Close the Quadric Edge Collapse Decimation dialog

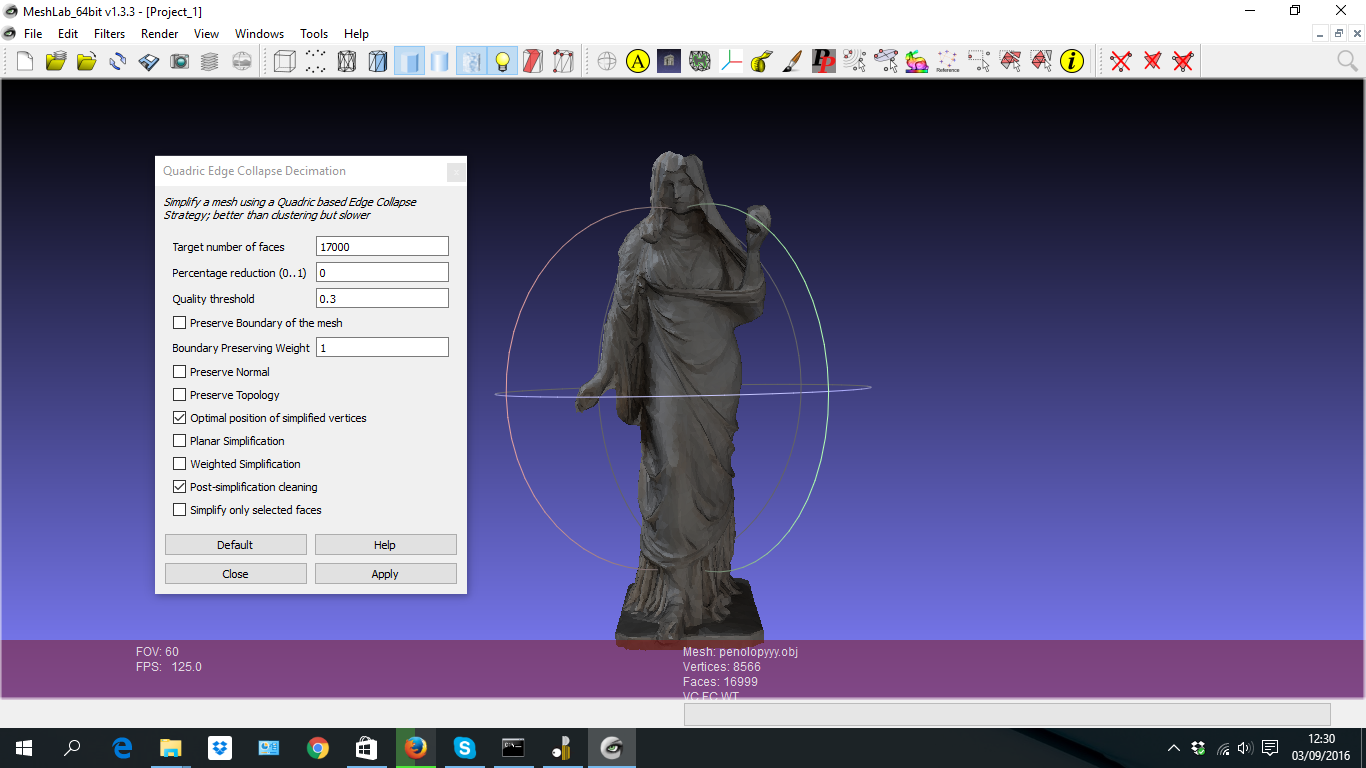(455, 172)
